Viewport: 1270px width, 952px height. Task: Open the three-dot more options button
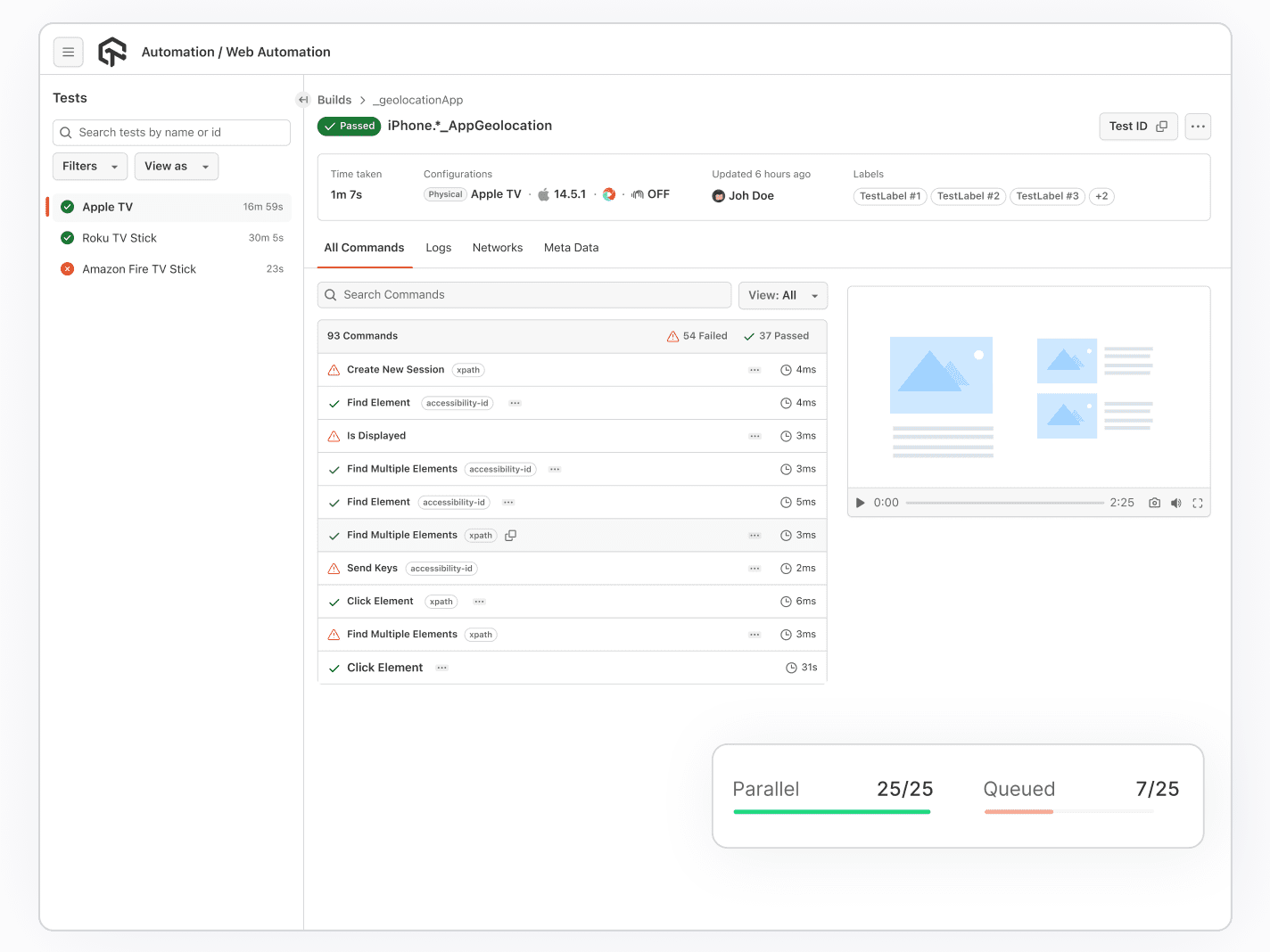tap(1198, 127)
